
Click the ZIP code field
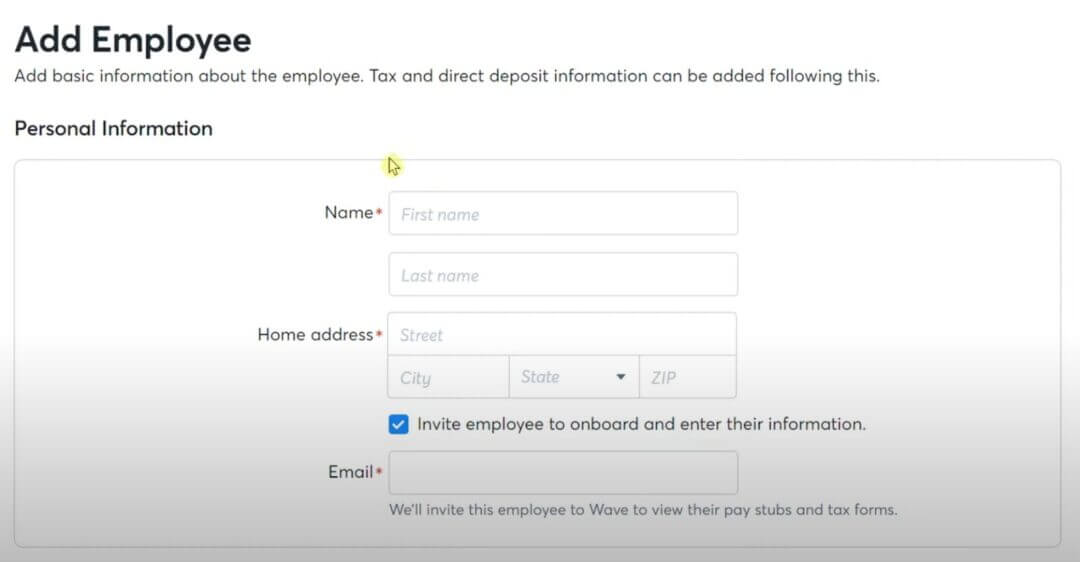click(687, 377)
